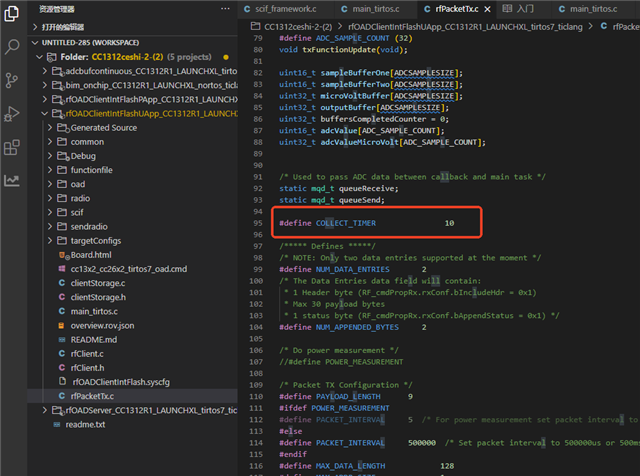Switch to the 入门 welcome tab

click(x=524, y=8)
